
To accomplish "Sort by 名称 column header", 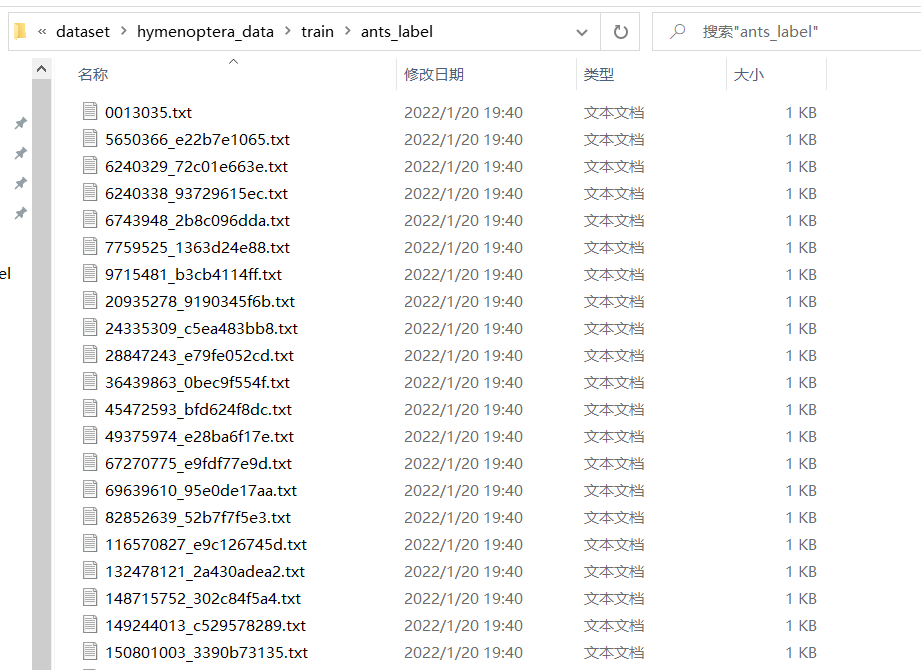I will [93, 75].
